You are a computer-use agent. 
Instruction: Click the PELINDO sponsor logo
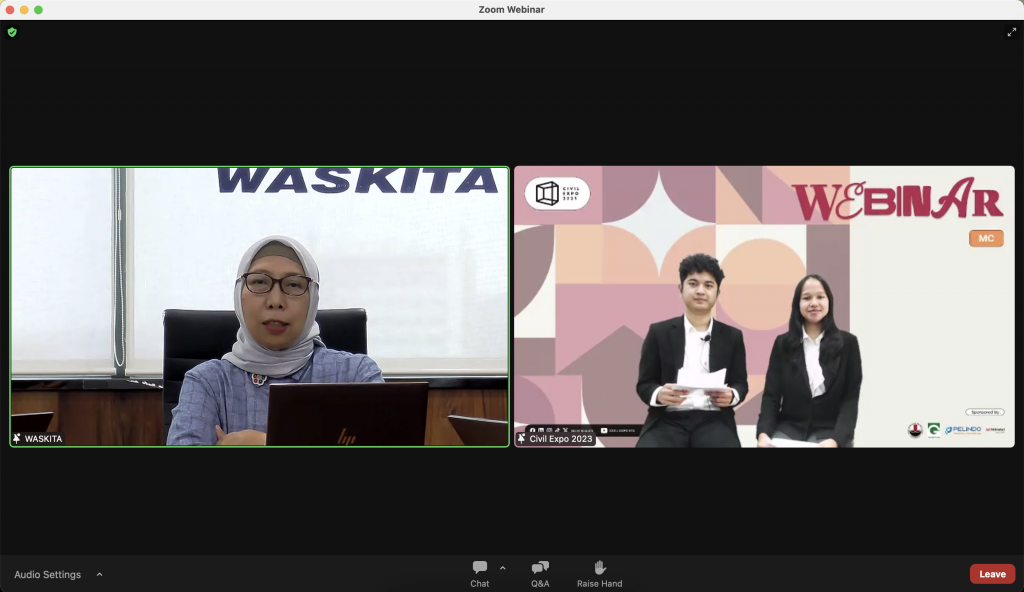963,429
